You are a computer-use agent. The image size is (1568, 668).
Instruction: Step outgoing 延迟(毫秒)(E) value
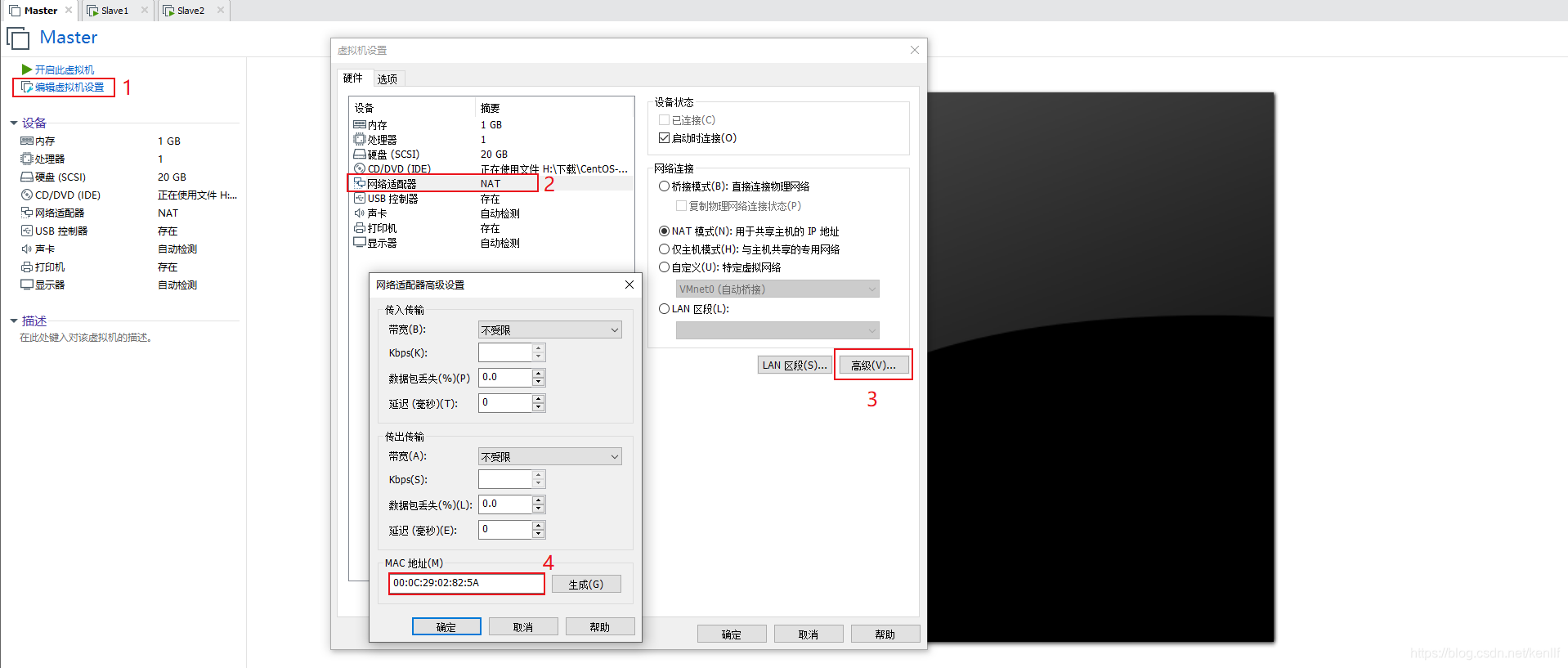tap(538, 529)
